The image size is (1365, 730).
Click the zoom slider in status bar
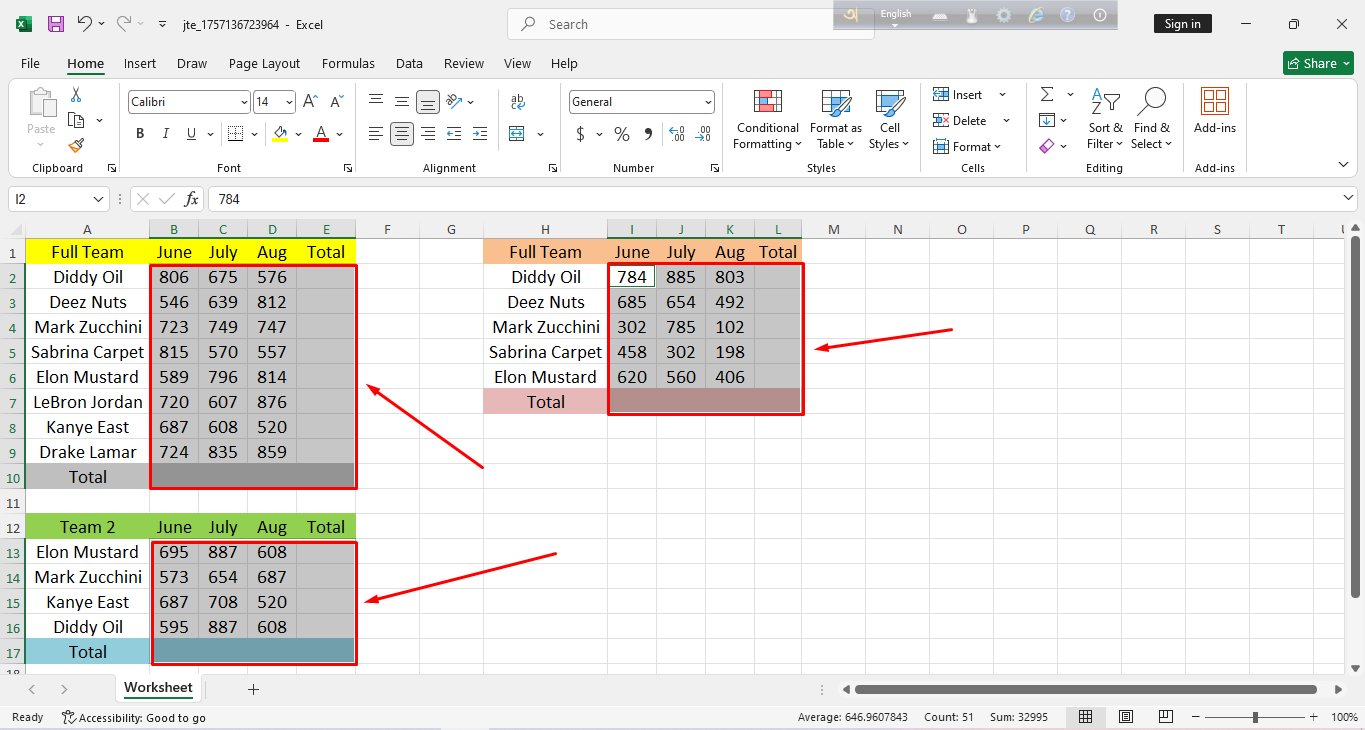pyautogui.click(x=1255, y=717)
